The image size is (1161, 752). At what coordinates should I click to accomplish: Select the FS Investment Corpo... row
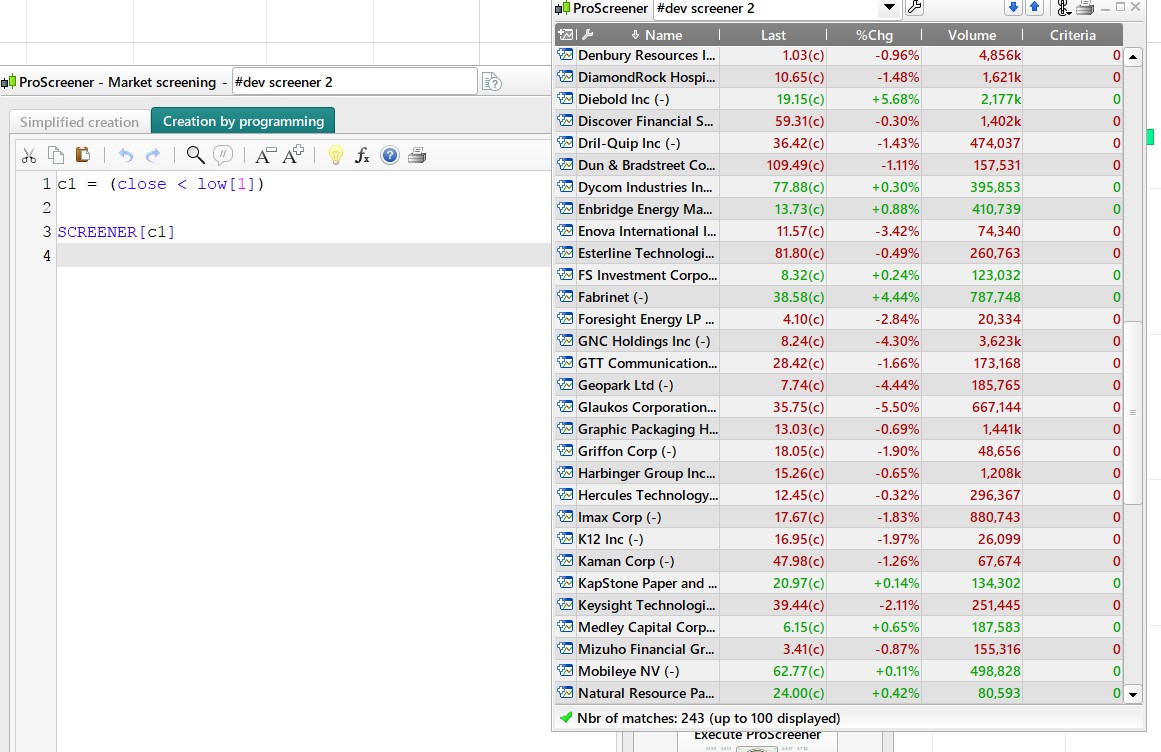pos(839,275)
